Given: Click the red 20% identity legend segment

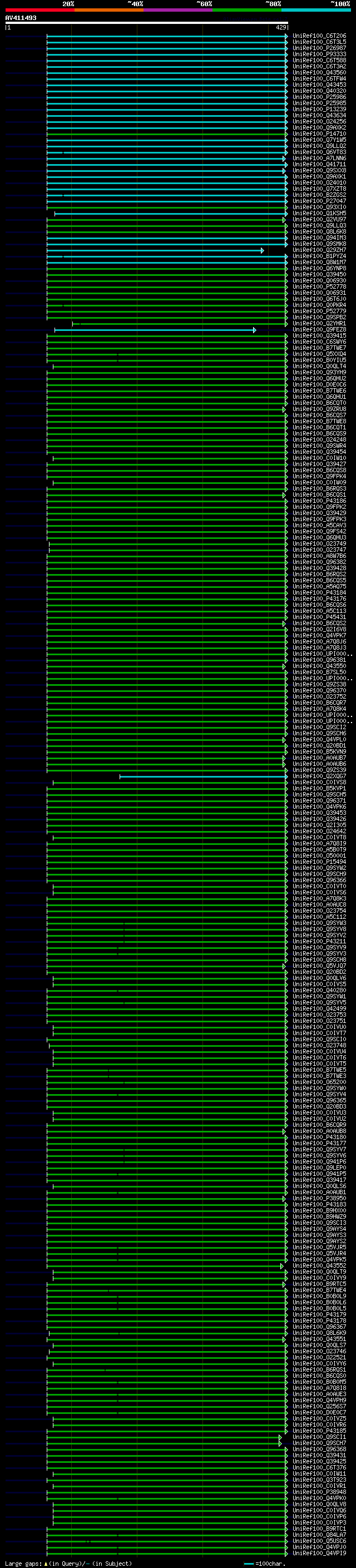Looking at the screenshot, I should 39,10.
